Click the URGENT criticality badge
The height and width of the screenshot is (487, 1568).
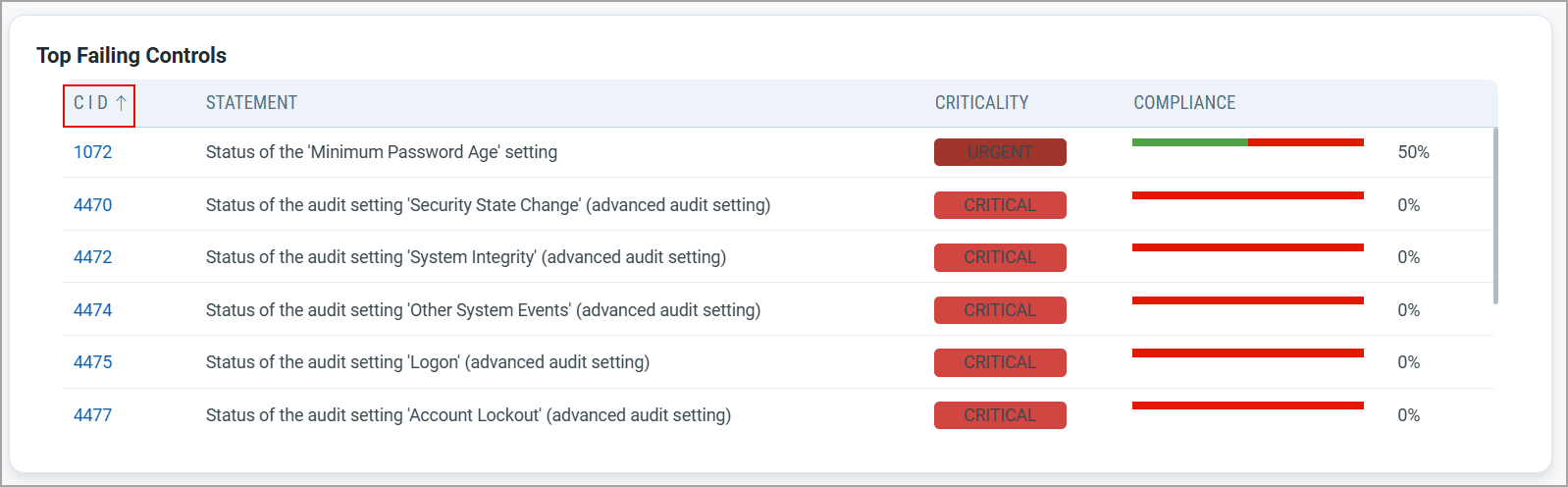(x=1000, y=152)
